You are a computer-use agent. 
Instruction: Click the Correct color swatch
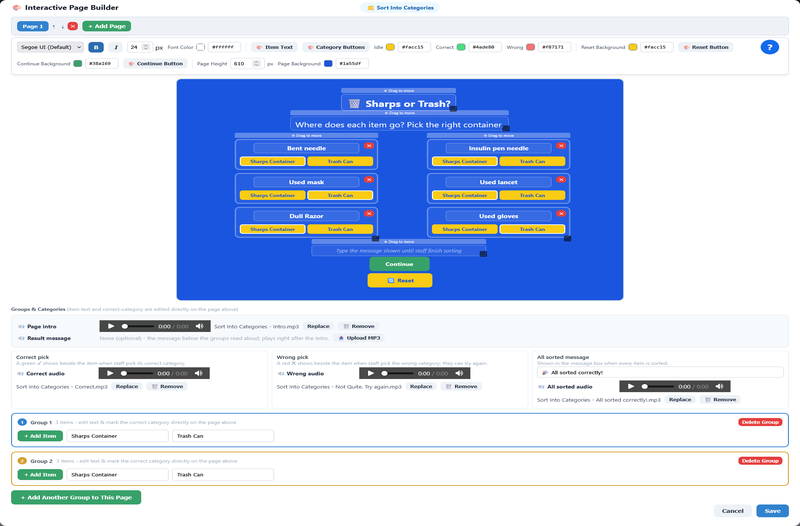(461, 47)
